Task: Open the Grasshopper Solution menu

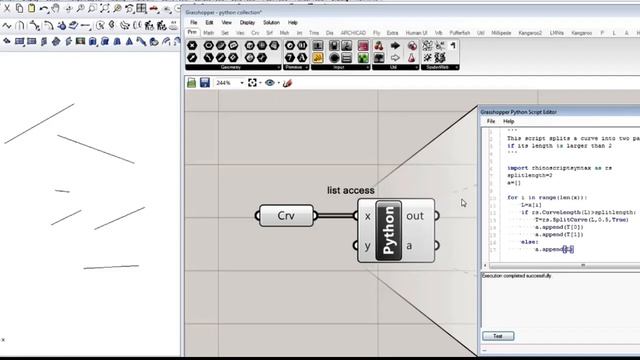Action: (271, 22)
